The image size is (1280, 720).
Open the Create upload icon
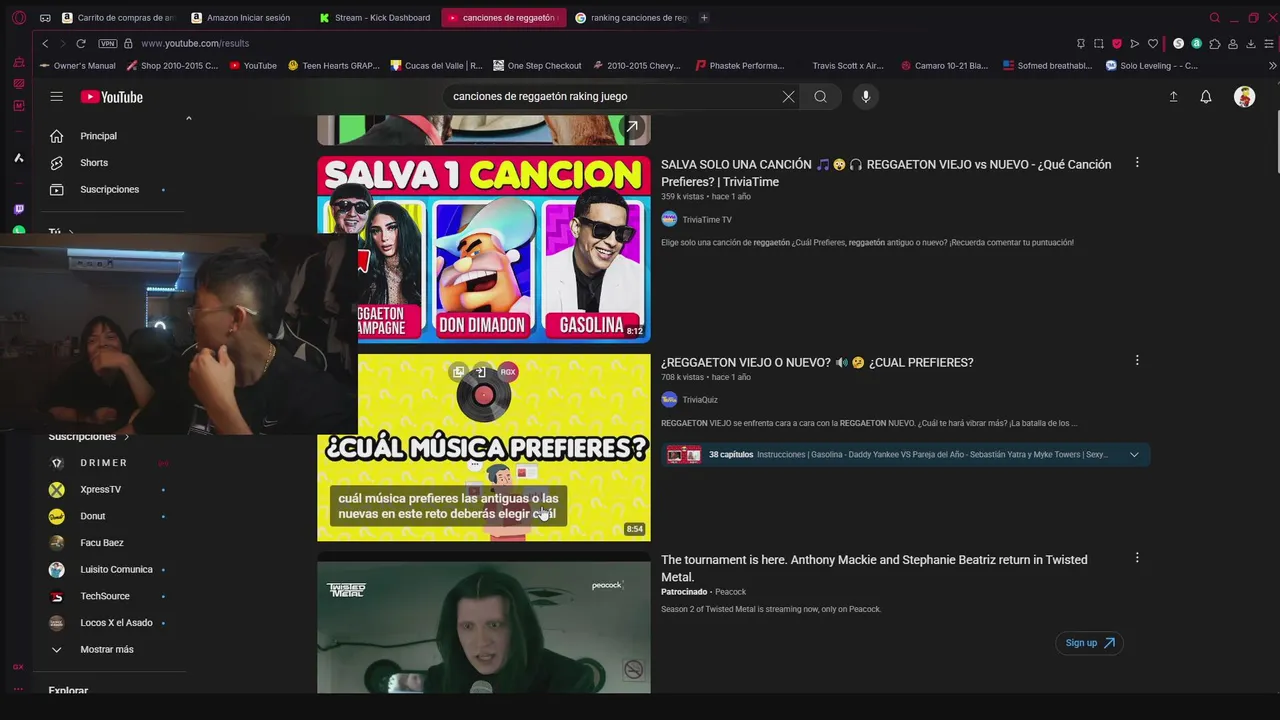point(1173,97)
